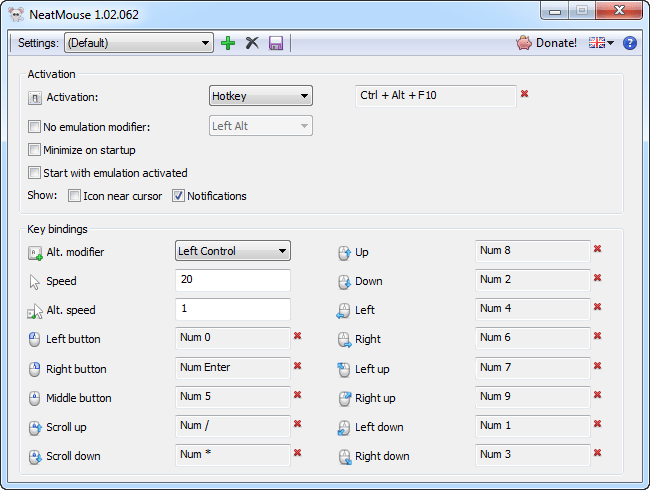Click the Left button mouse icon
Viewport: 650px width, 490px height.
tap(34, 339)
